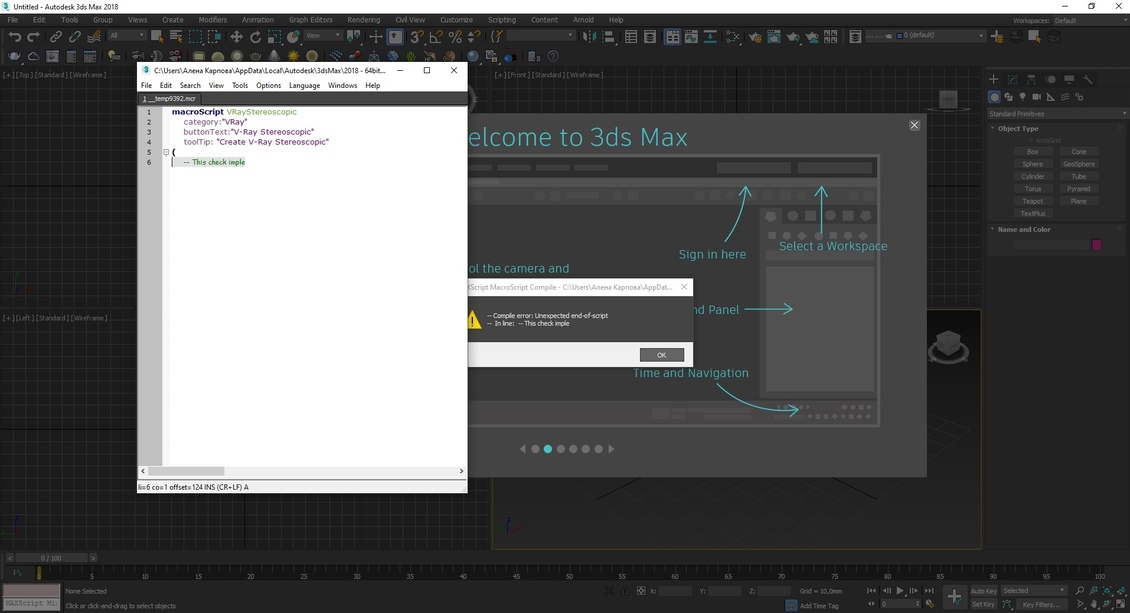Click the magenta object color swatch

(1096, 245)
